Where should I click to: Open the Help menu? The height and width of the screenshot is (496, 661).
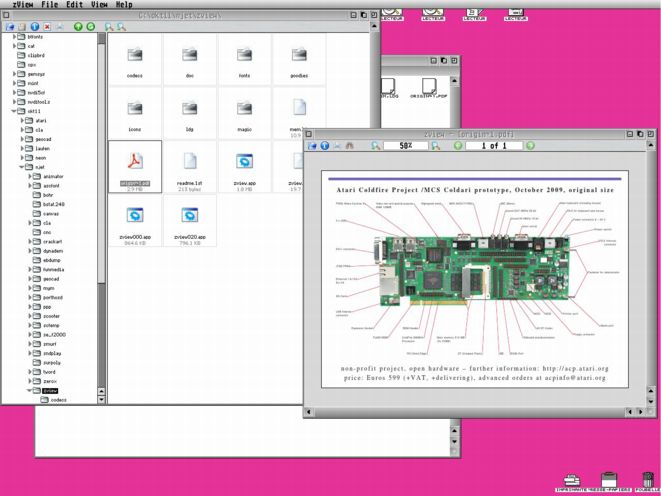point(124,5)
